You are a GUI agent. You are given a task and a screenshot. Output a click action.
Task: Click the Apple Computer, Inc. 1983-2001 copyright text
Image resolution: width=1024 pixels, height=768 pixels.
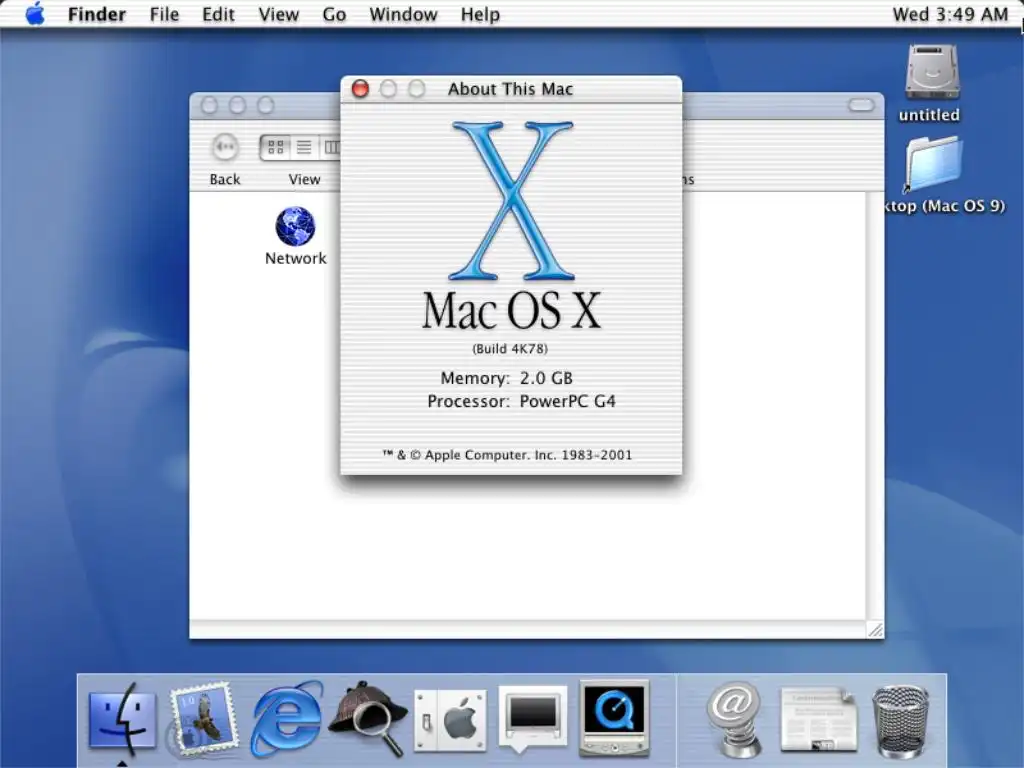[507, 455]
